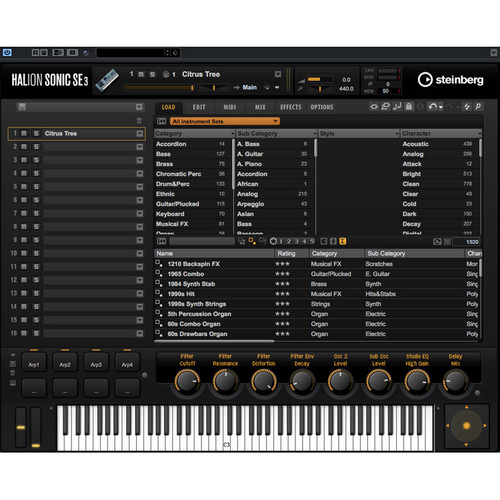The image size is (500, 500).
Task: Click the refresh results icon
Action: point(437,242)
